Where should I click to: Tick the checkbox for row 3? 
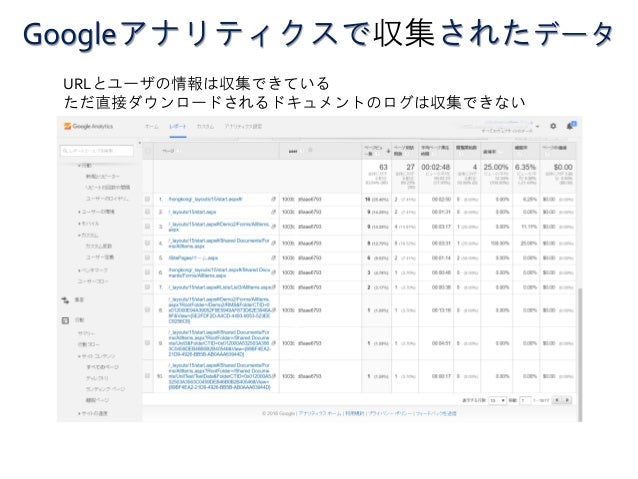(147, 227)
